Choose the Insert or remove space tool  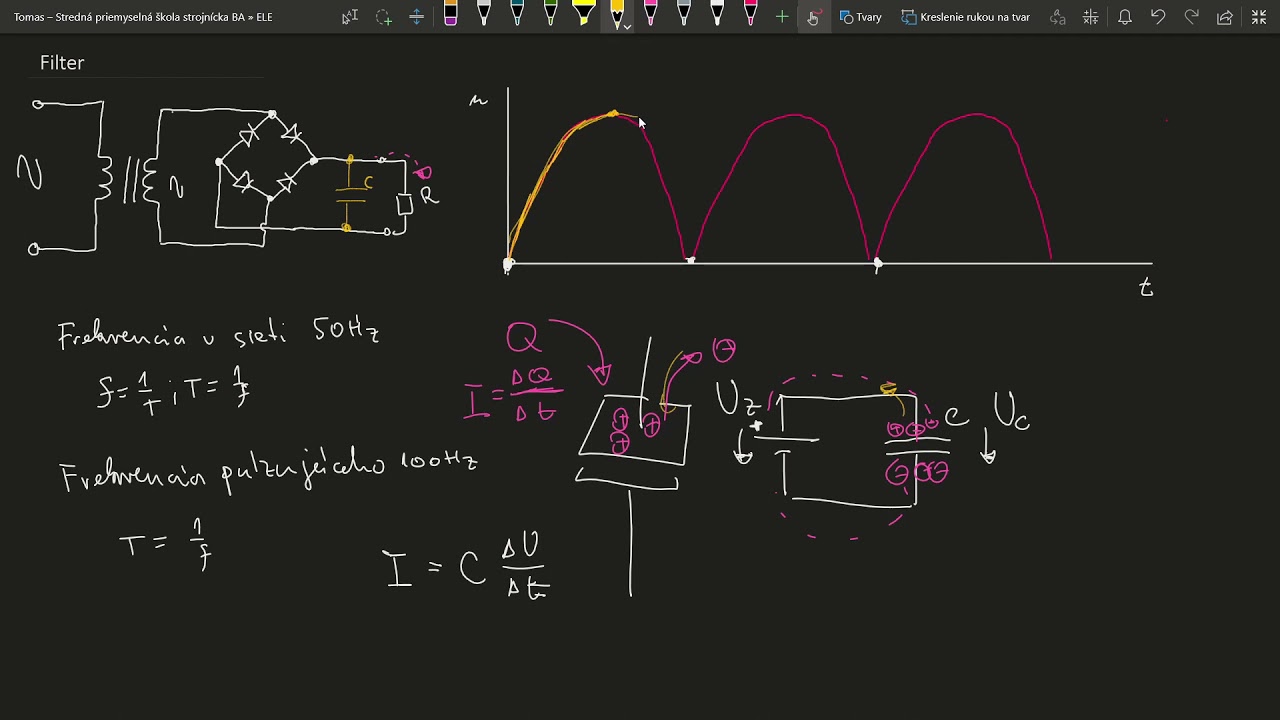pyautogui.click(x=417, y=17)
